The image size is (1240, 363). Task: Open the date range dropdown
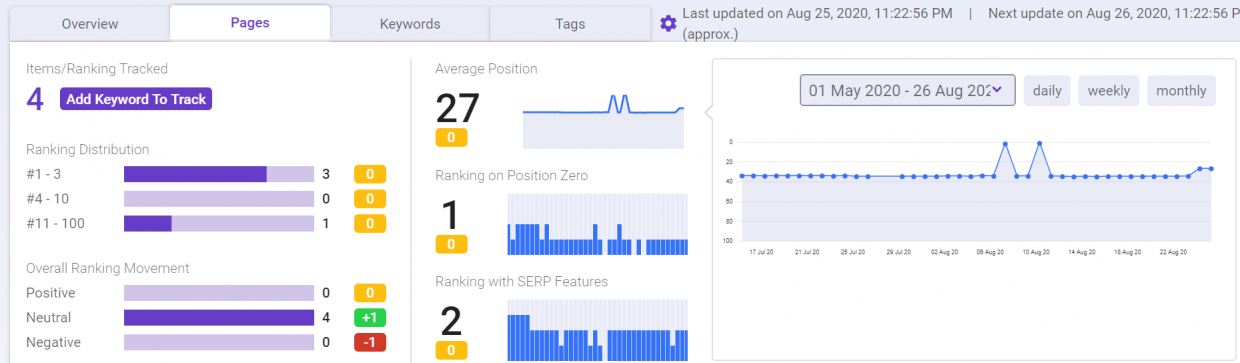908,90
